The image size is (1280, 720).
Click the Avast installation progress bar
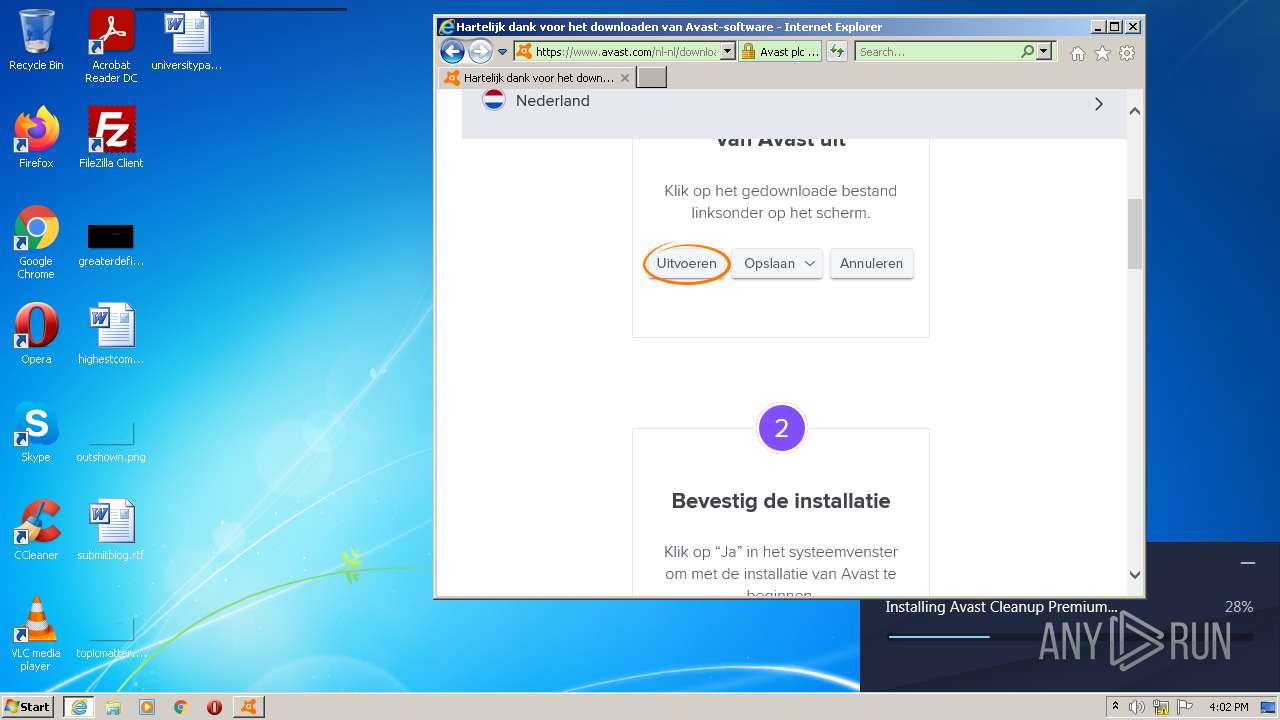(1070, 636)
